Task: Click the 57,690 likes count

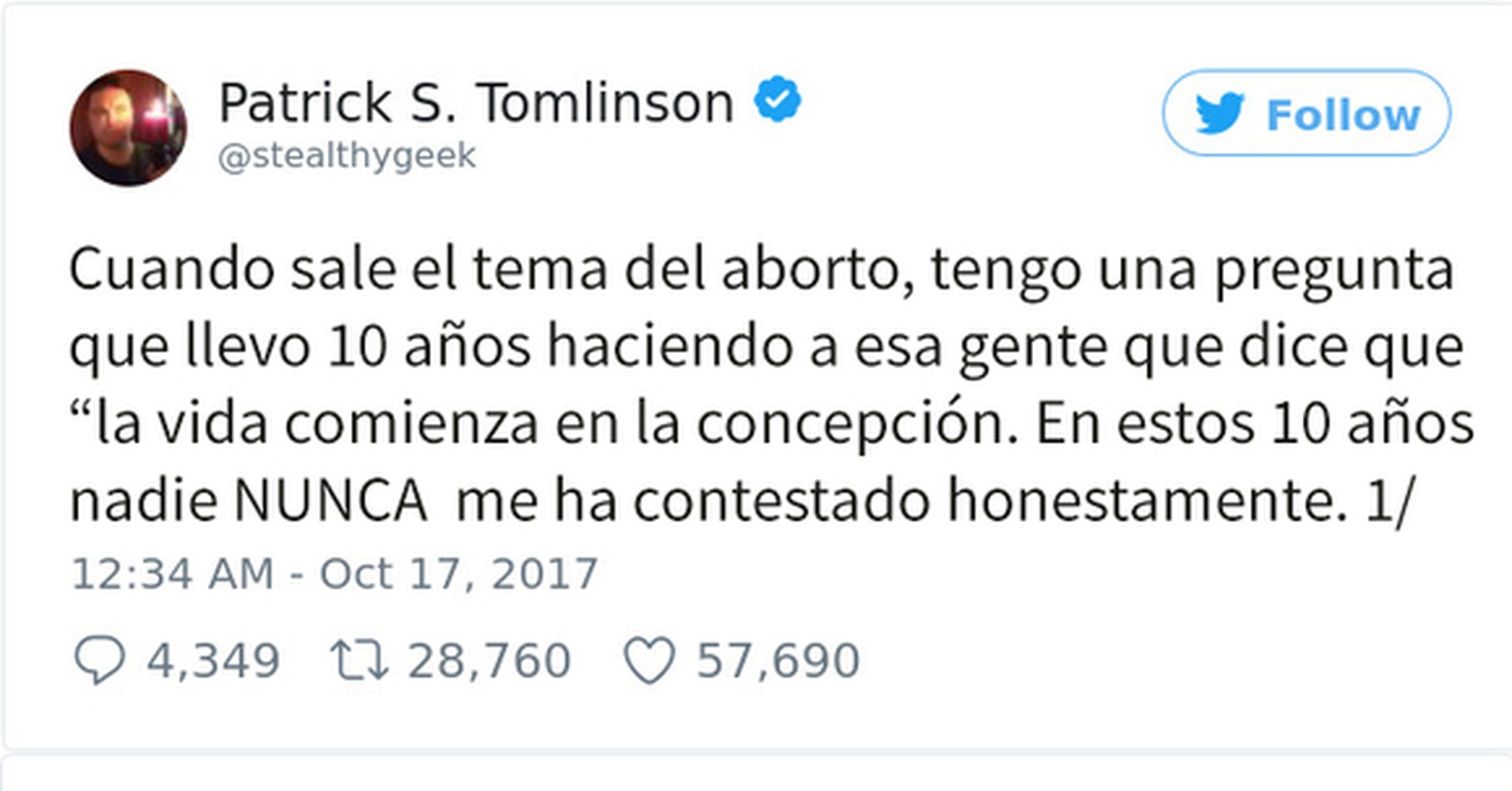Action: (x=778, y=660)
